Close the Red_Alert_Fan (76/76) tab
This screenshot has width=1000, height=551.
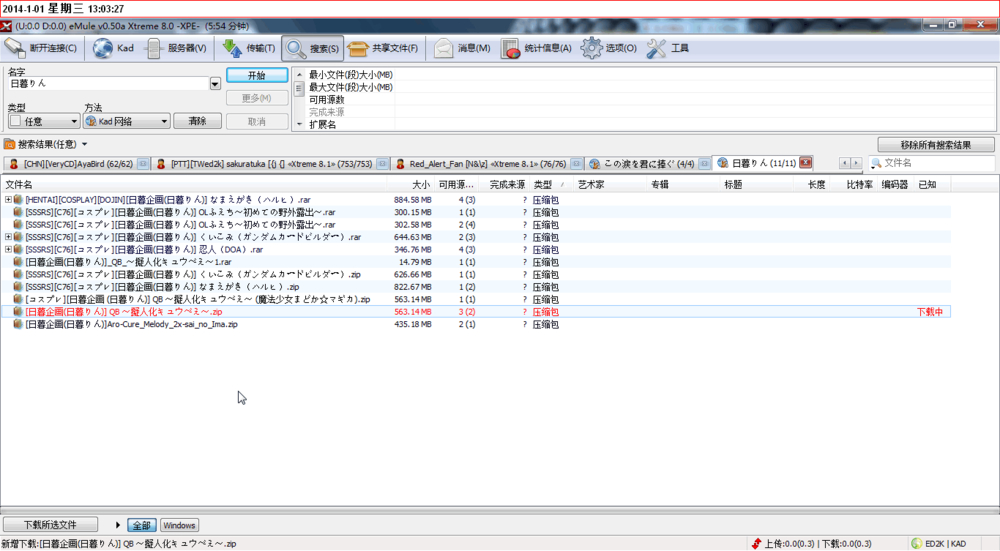(x=576, y=164)
